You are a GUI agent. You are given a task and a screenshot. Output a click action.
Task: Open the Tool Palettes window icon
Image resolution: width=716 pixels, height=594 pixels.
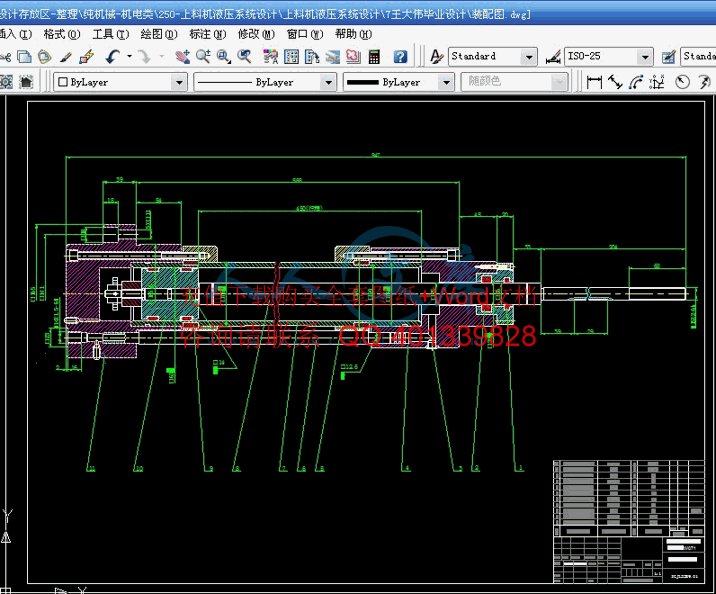pyautogui.click(x=312, y=57)
